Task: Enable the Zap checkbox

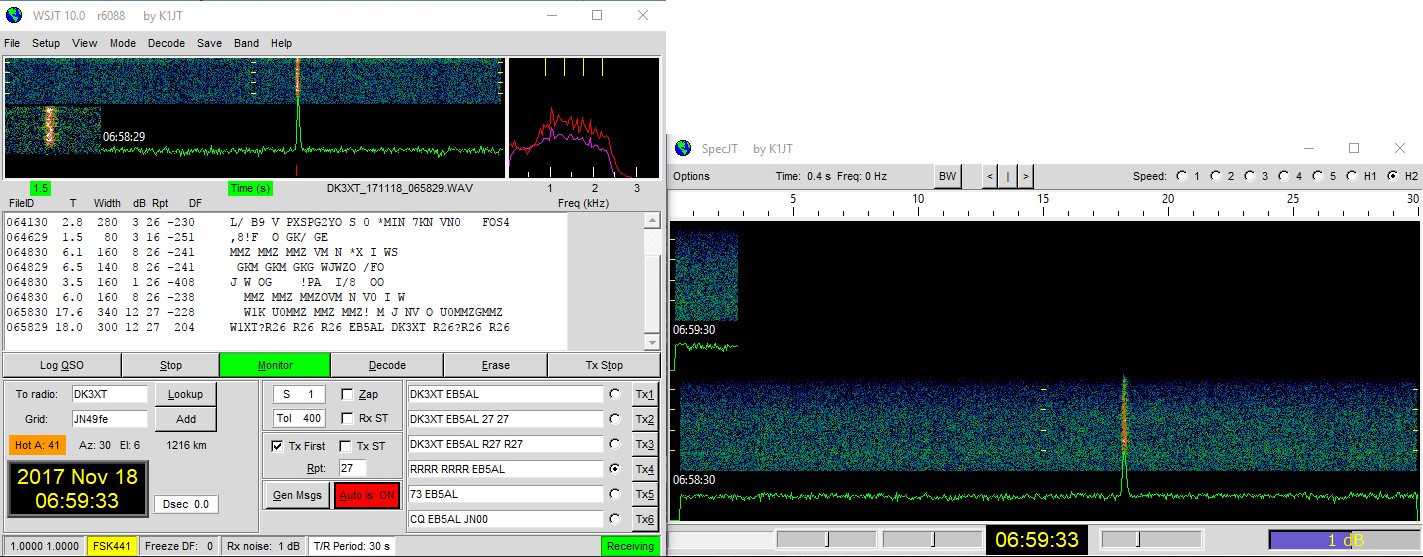Action: tap(348, 394)
